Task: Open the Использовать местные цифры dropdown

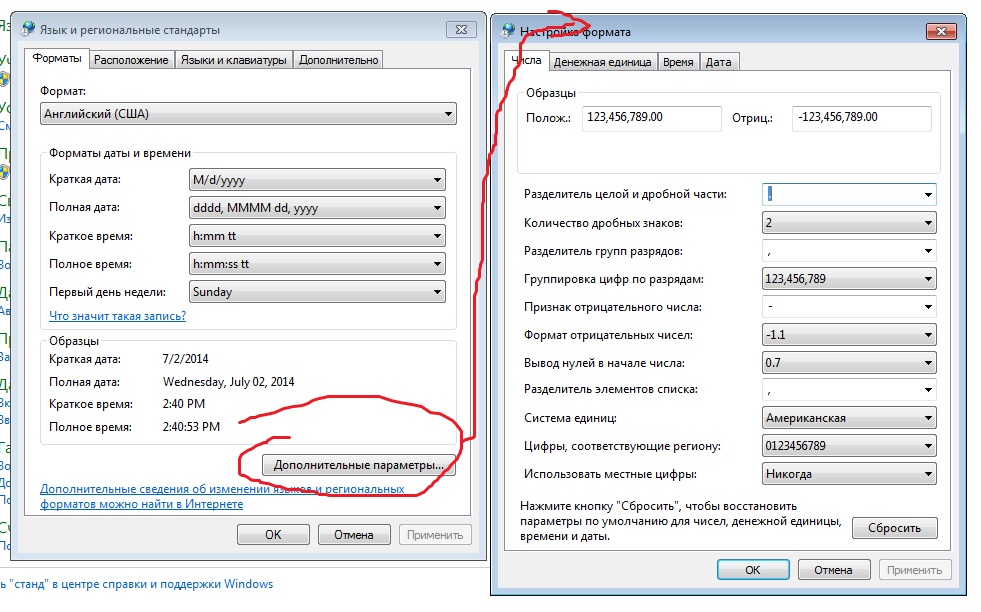Action: pos(849,474)
